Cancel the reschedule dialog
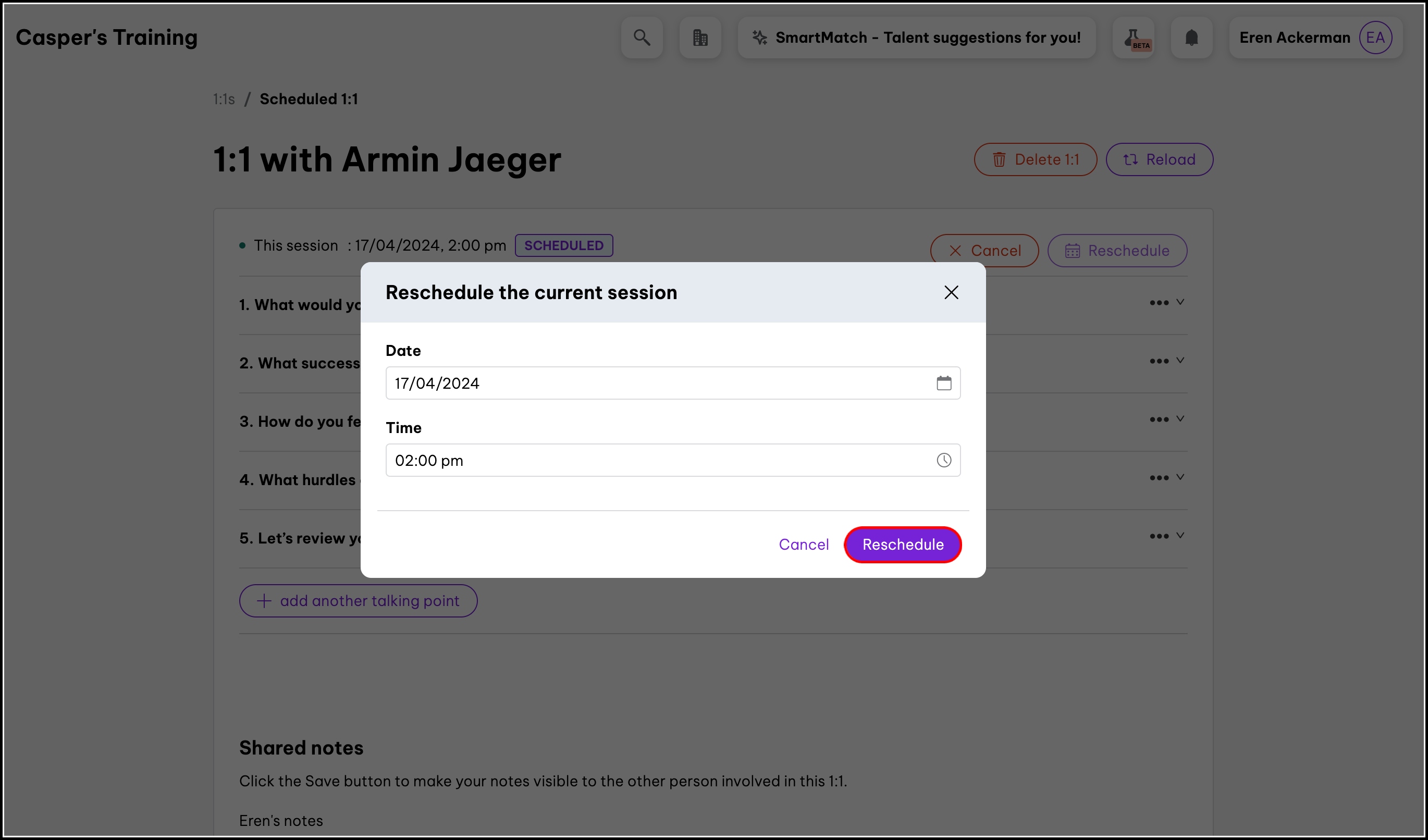The image size is (1428, 840). coord(803,545)
